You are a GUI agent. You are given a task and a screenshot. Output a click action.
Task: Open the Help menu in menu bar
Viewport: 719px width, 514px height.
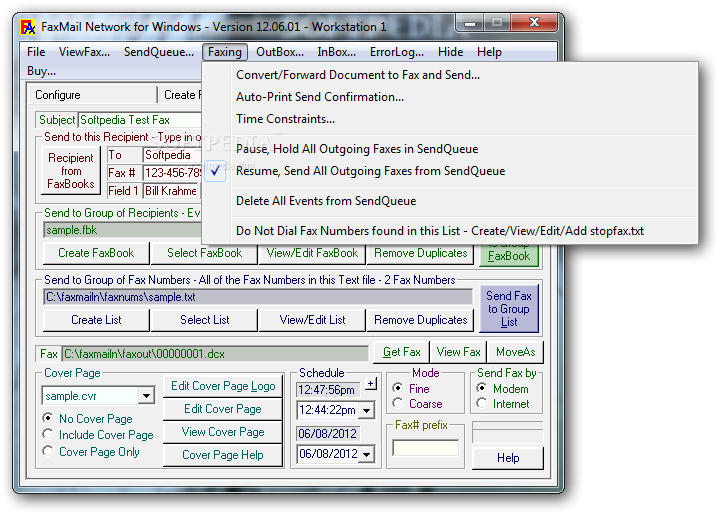click(489, 52)
